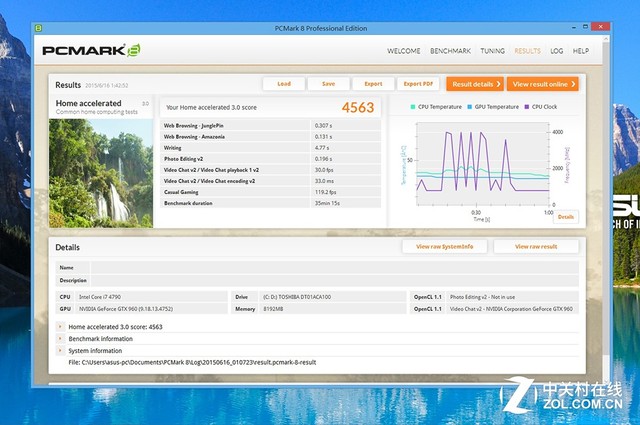Click the PCMark 8 logo

tap(91, 50)
